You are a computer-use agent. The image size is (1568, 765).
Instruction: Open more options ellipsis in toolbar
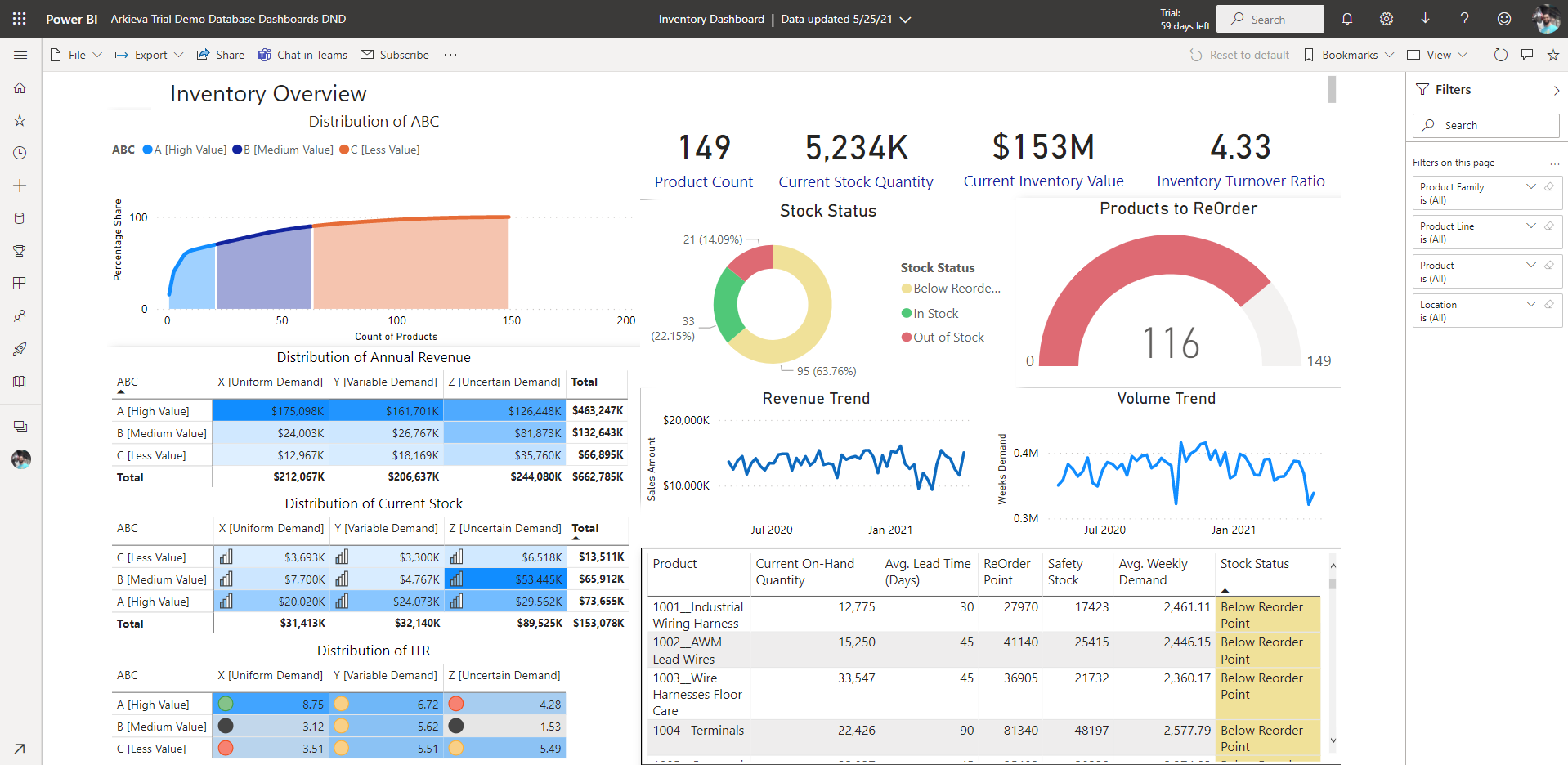(450, 55)
